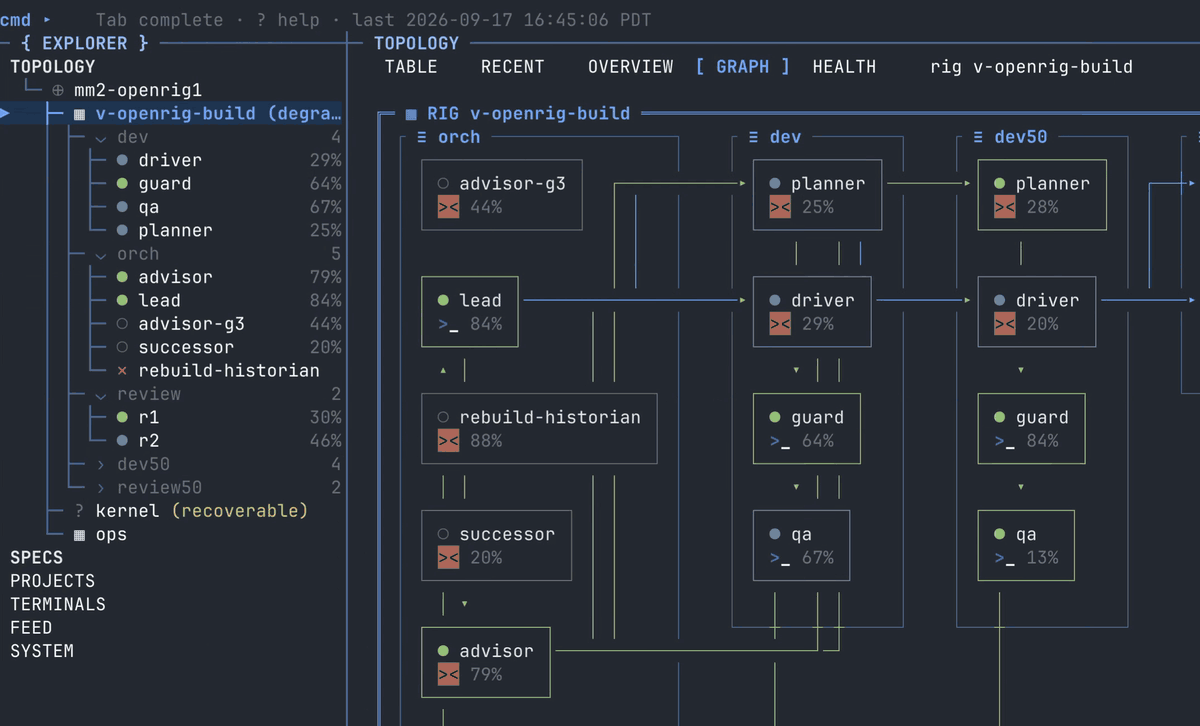Screen dimensions: 1200x726
Task: Switch to the HEALTH tab
Action: [844, 67]
